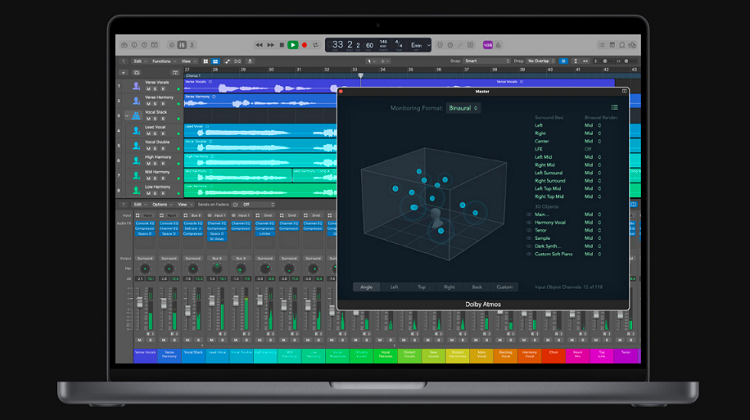Open the Center bed Binaural Render dropdown
750x420 pixels.
point(593,141)
